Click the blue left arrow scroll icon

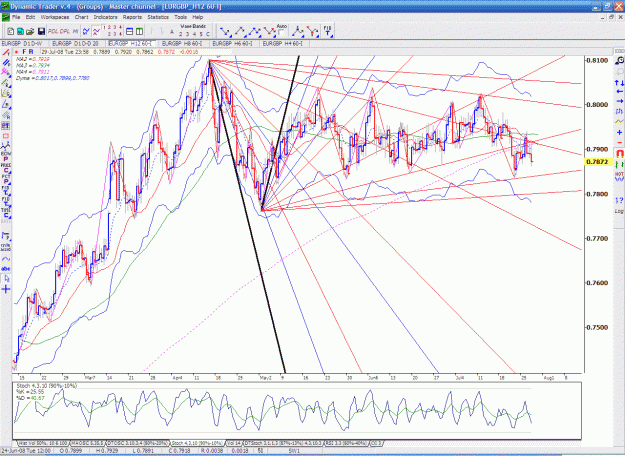tap(619, 92)
